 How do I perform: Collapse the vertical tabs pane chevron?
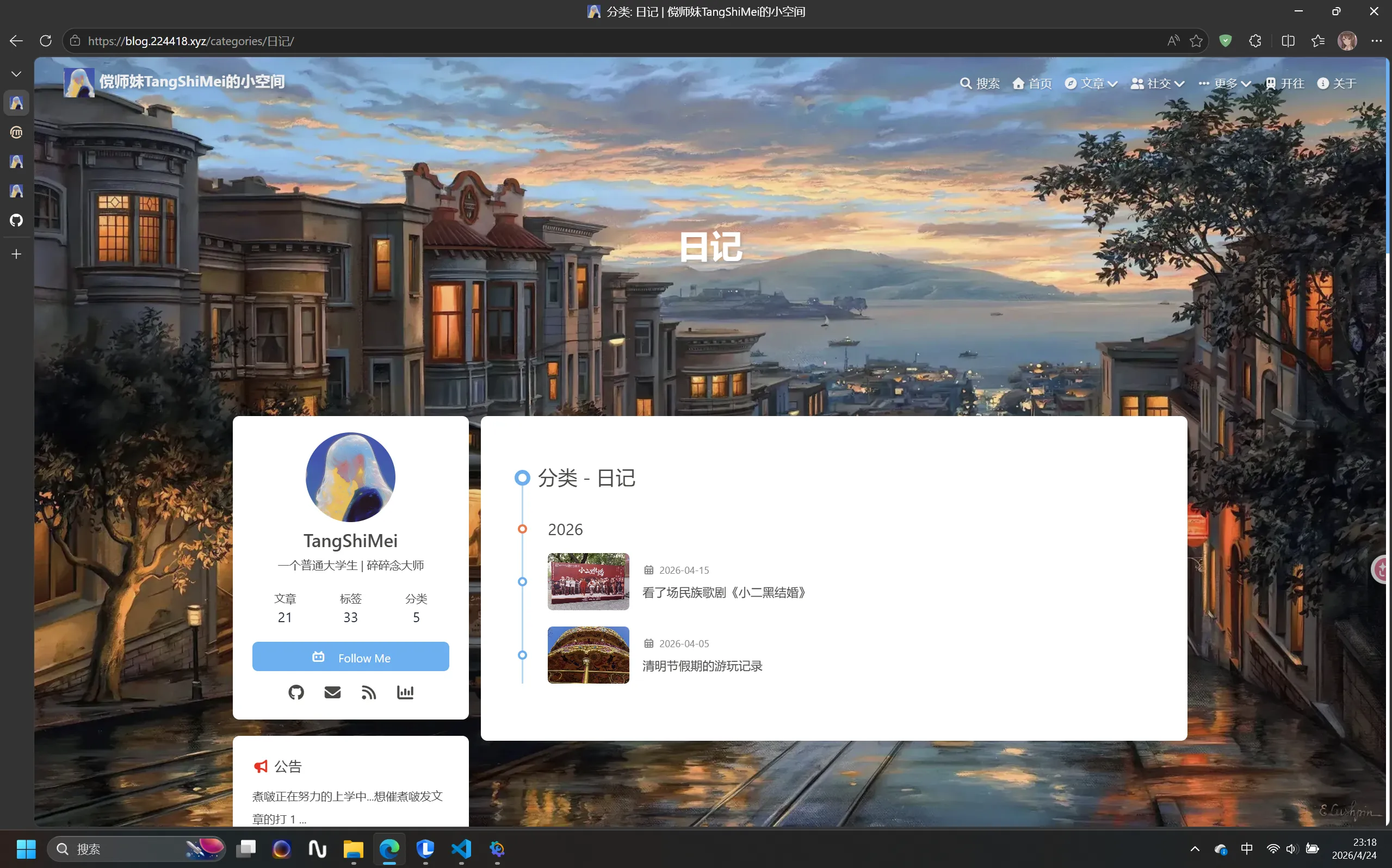[16, 74]
